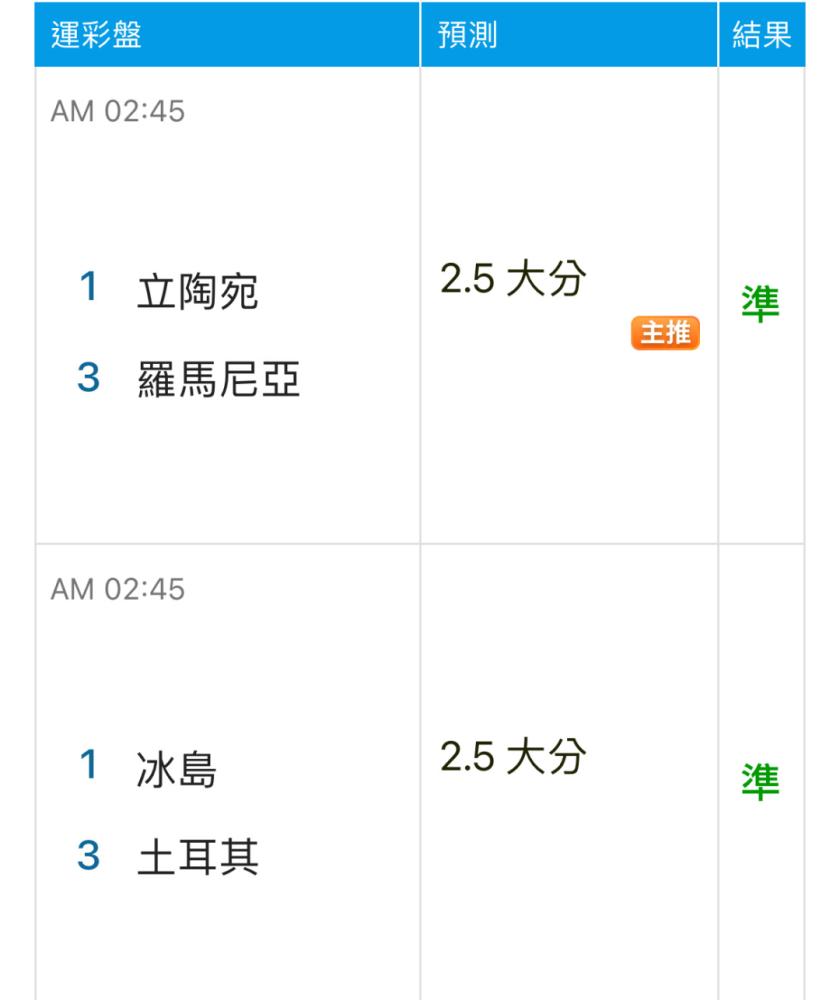The height and width of the screenshot is (1000, 840).
Task: Select the 冰島 vs 土耳其 match cell
Action: [x=228, y=772]
